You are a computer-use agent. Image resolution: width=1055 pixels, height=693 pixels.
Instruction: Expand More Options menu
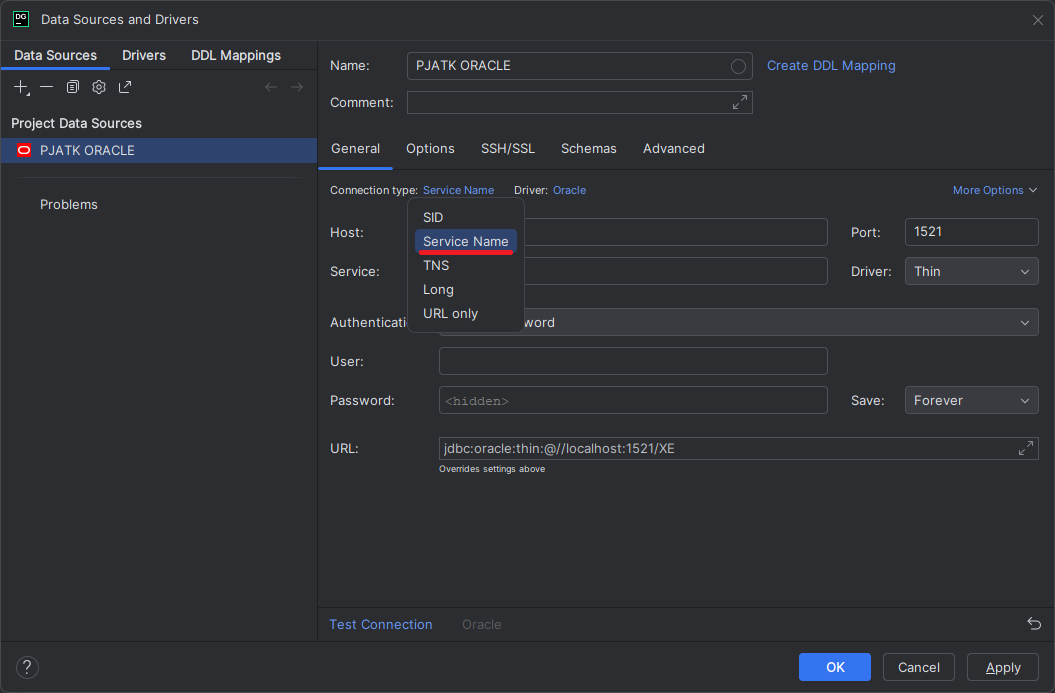(x=994, y=190)
